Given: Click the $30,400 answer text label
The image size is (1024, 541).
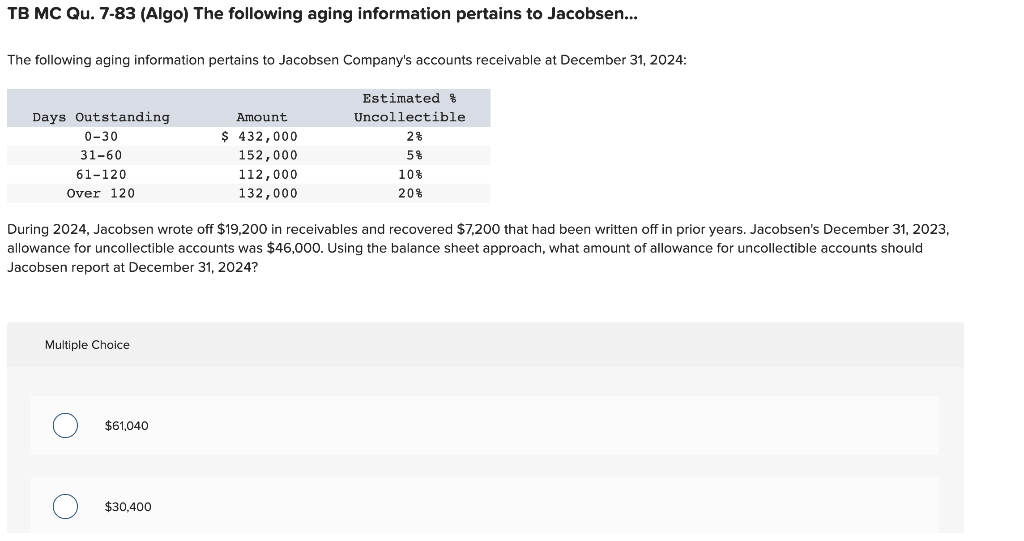Looking at the screenshot, I should [x=128, y=507].
